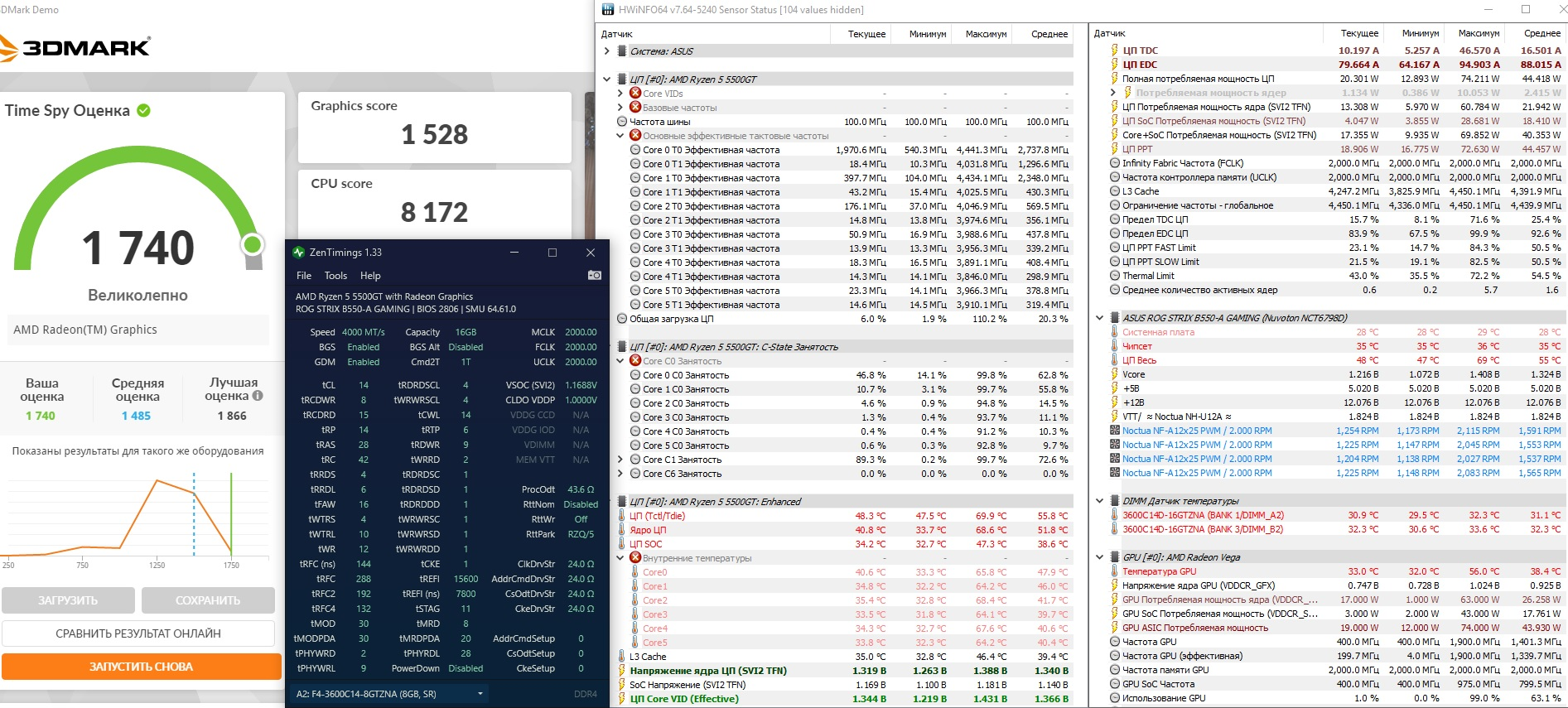Click the thermometer icon beside Температура GPU

(1115, 571)
